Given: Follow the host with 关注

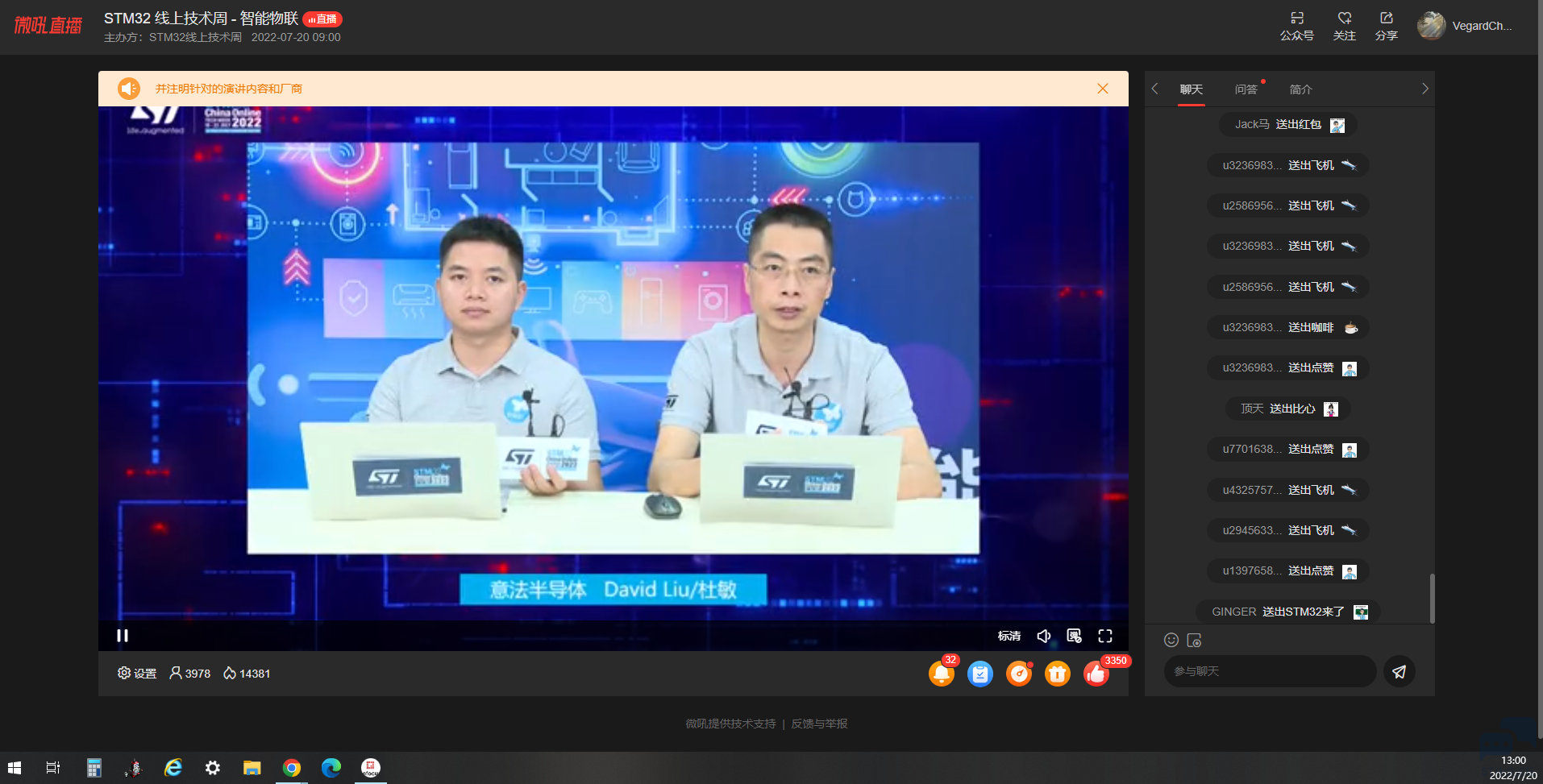Looking at the screenshot, I should coord(1345,26).
